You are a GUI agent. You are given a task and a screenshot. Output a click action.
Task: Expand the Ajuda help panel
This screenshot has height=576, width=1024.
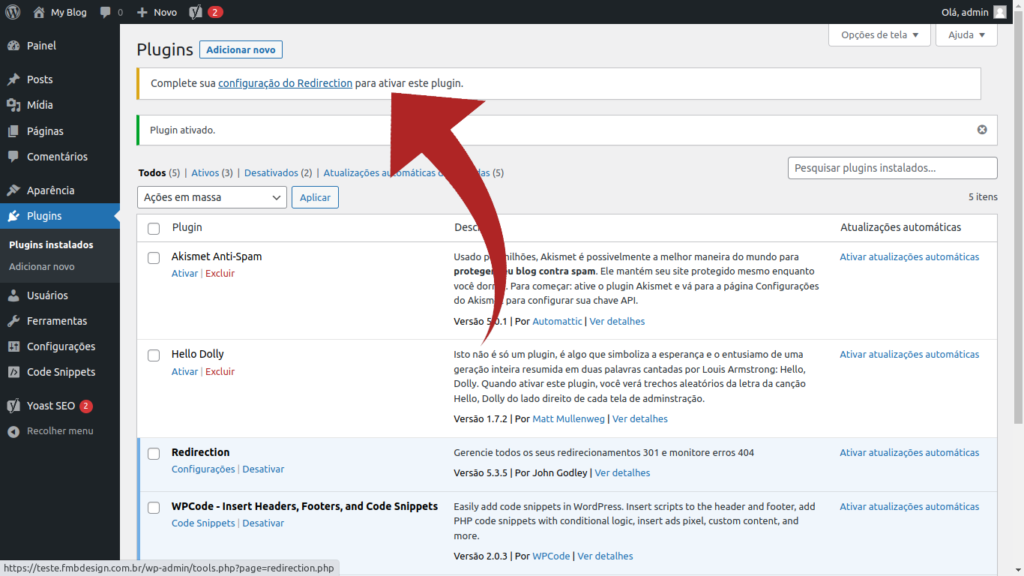pyautogui.click(x=966, y=35)
